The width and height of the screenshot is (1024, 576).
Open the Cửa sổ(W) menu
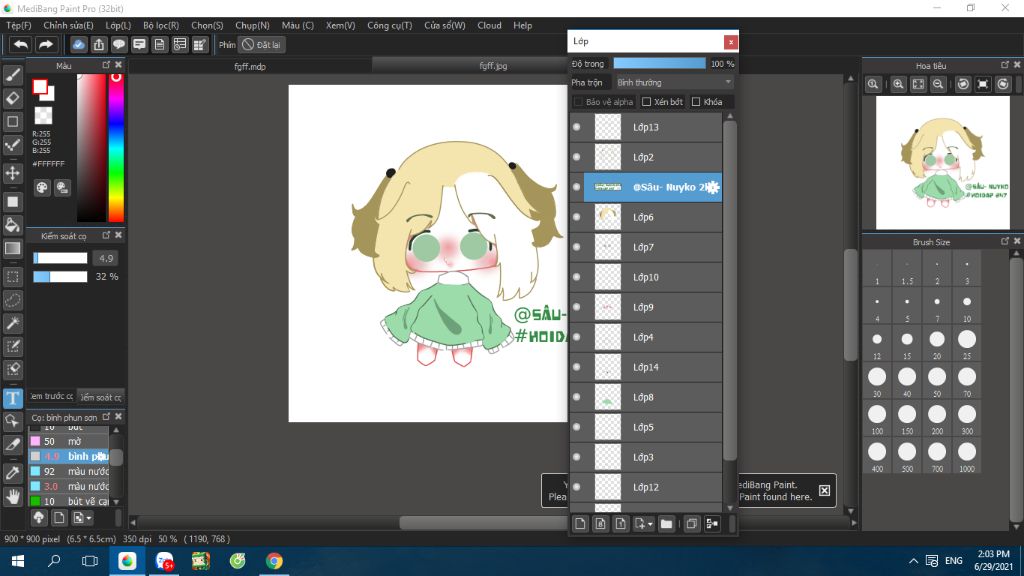click(445, 25)
